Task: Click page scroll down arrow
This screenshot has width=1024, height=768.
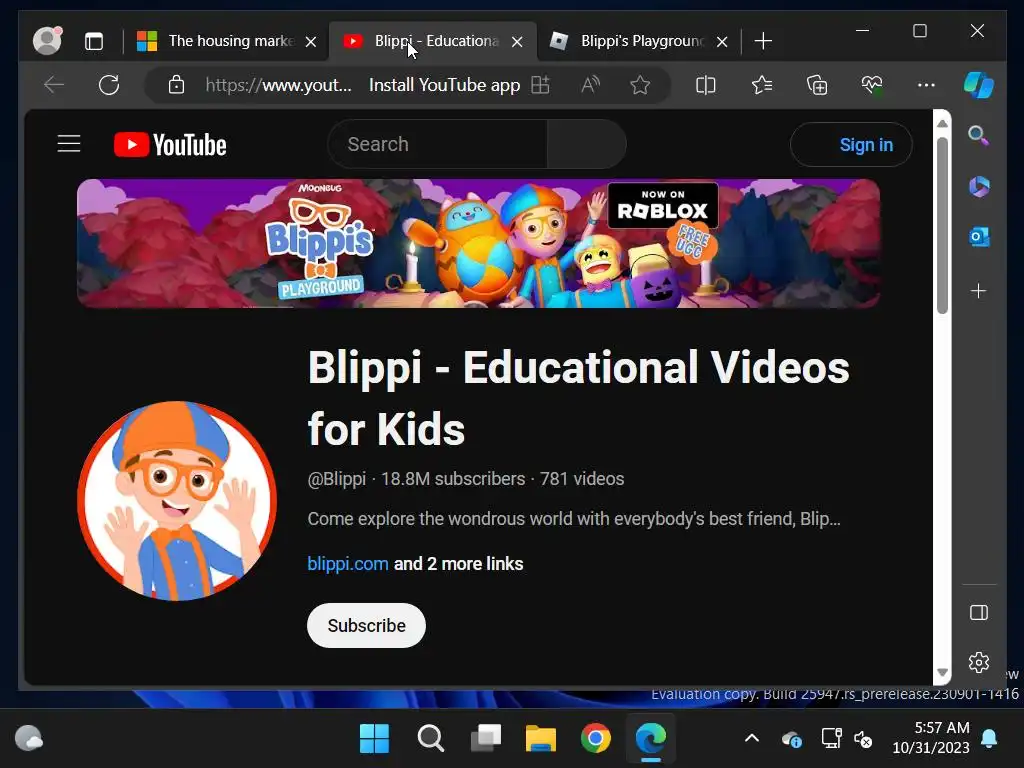Action: point(942,673)
